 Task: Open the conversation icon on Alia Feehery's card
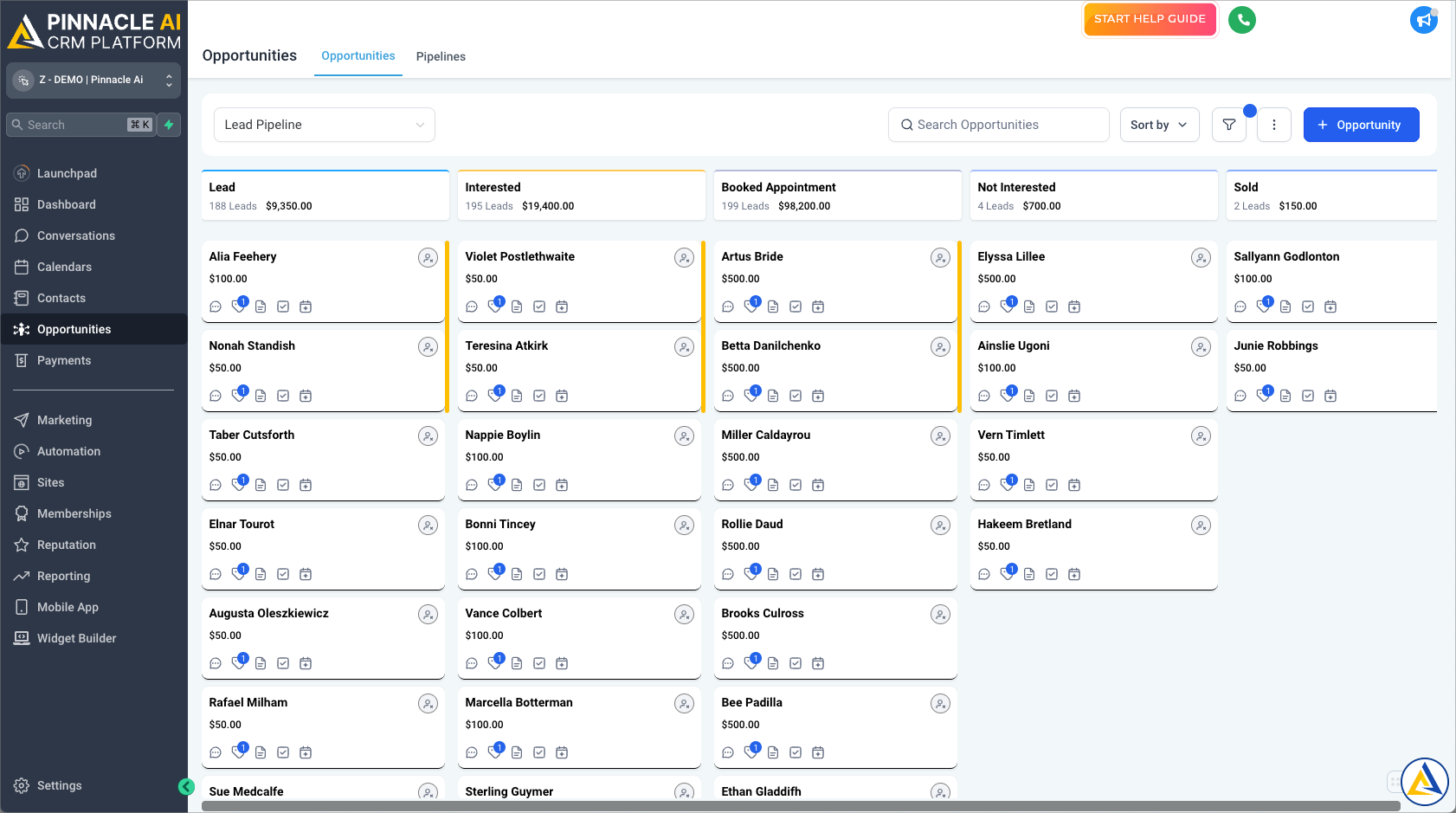pyautogui.click(x=215, y=306)
